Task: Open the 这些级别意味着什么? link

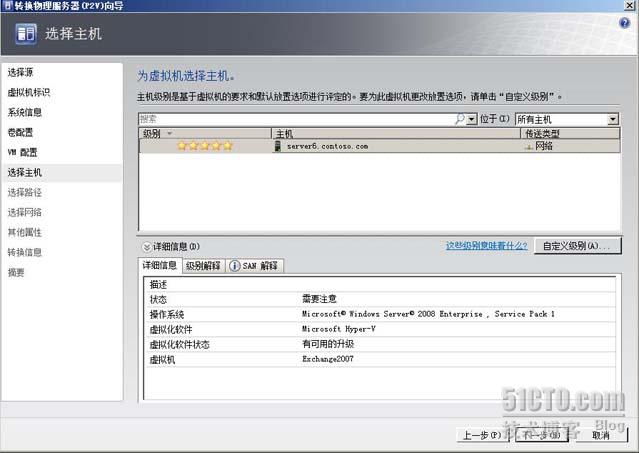Action: [x=487, y=246]
